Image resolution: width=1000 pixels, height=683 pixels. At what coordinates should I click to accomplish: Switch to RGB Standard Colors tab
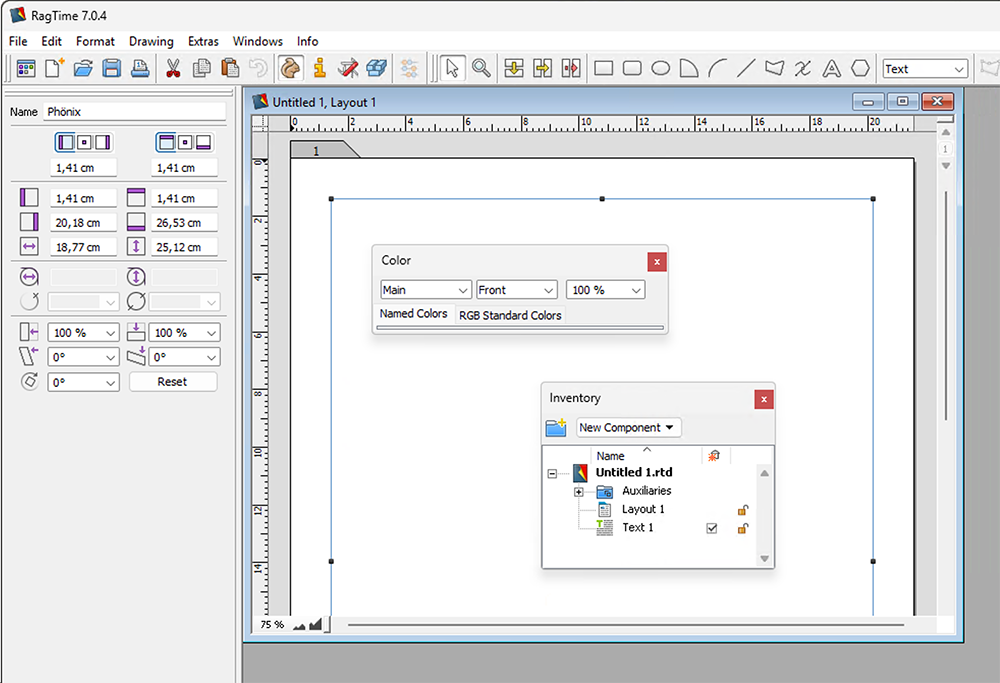510,315
